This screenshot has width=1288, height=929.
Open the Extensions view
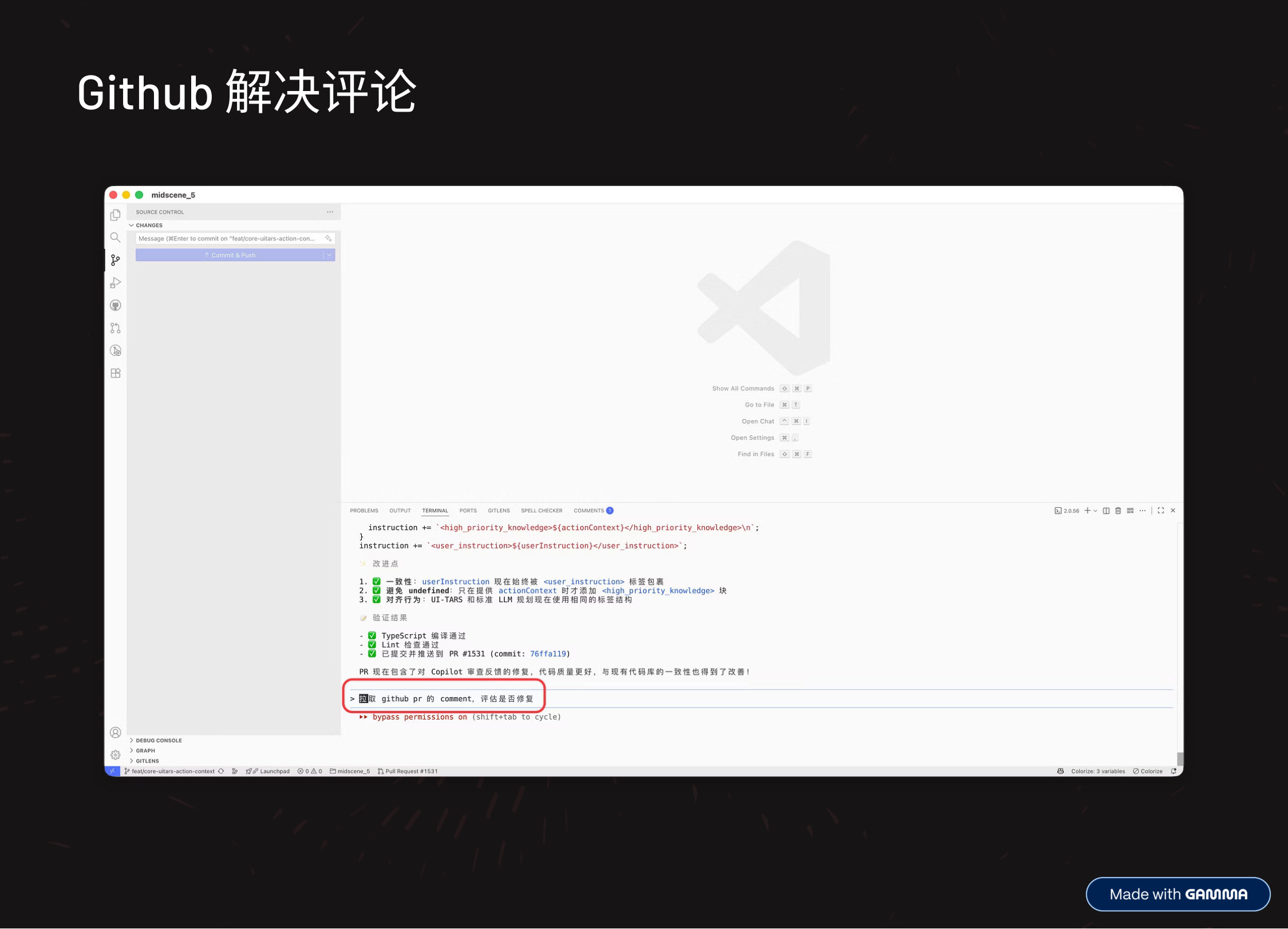tap(116, 373)
